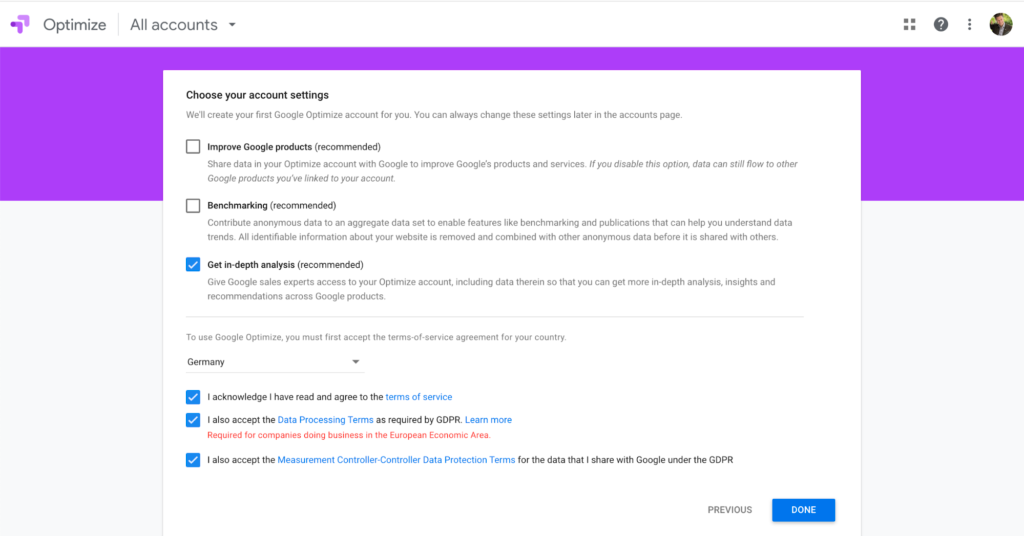
Task: Uncheck the terms of service acknowledgment
Action: [x=193, y=397]
